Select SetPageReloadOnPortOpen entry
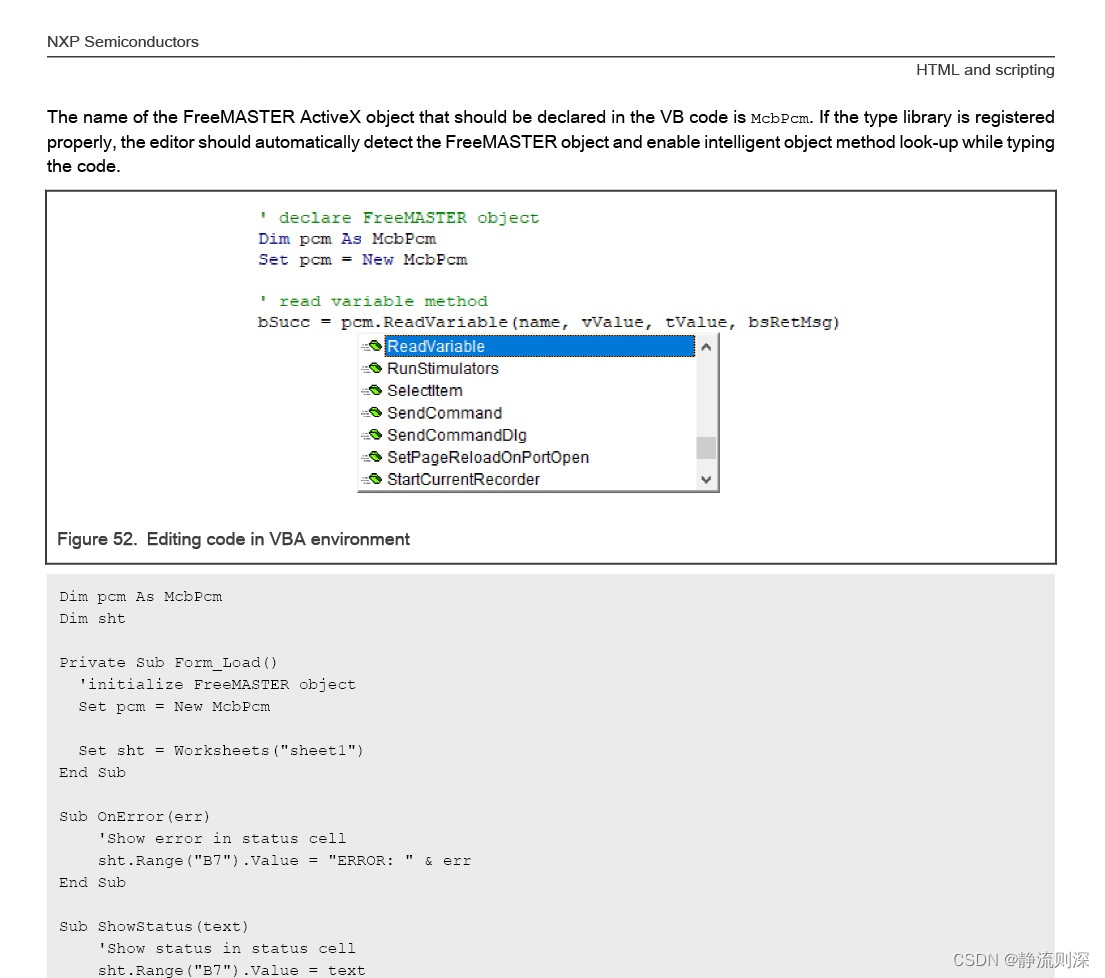This screenshot has width=1105, height=978. pyautogui.click(x=488, y=457)
